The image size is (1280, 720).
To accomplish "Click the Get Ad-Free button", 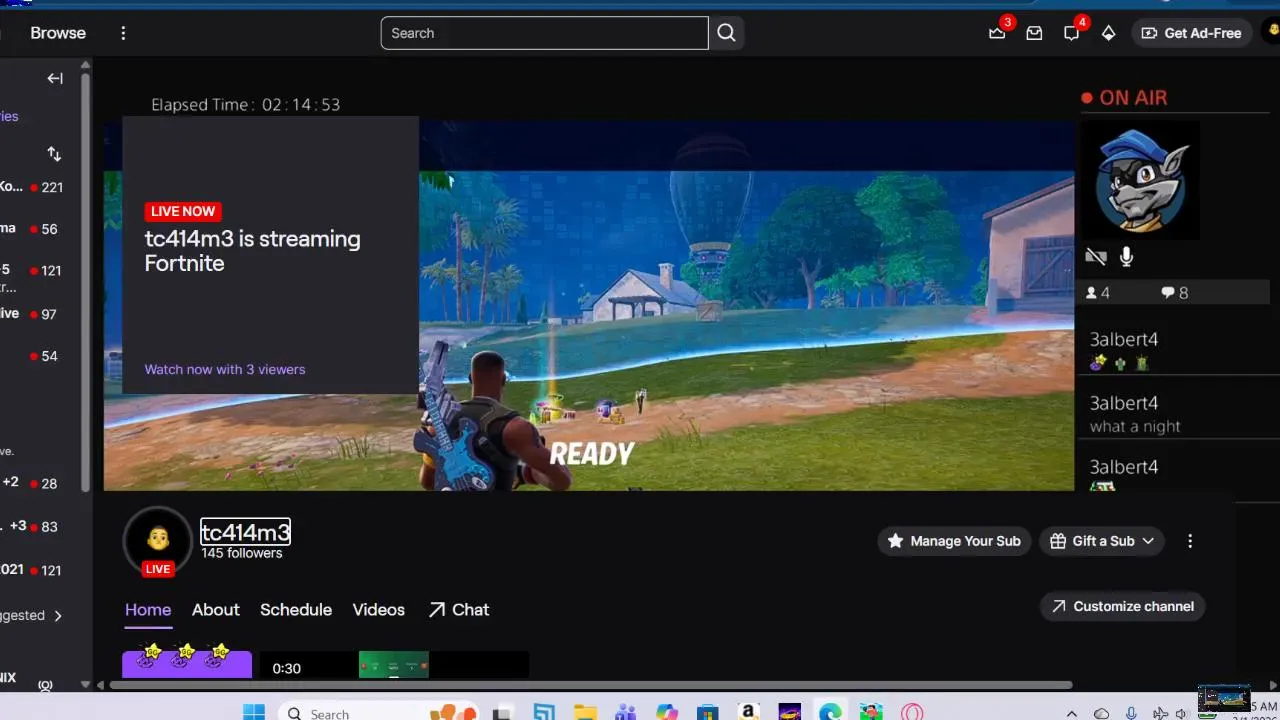I will (1191, 33).
